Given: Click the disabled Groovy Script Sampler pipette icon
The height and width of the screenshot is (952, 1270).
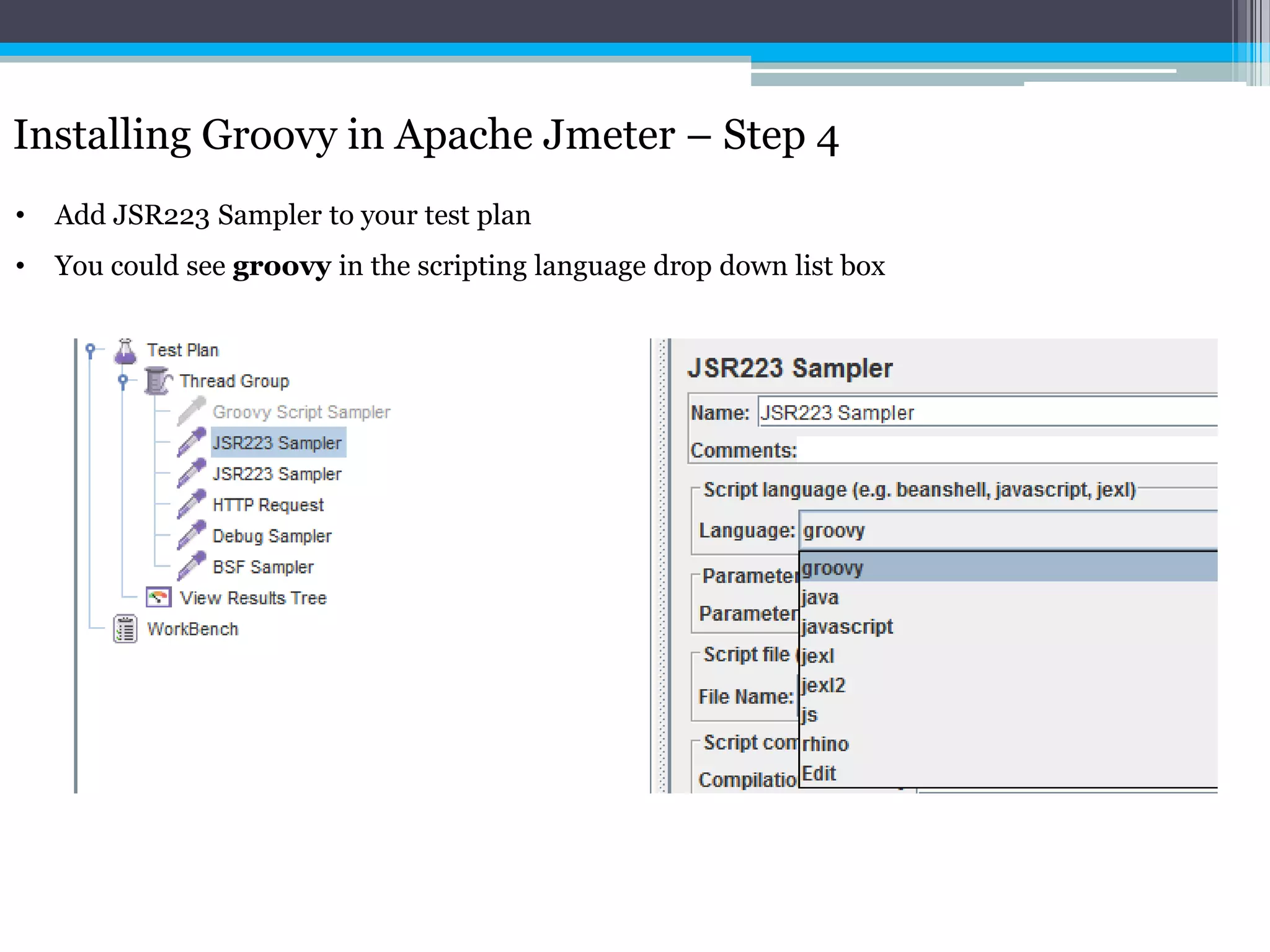Looking at the screenshot, I should [x=191, y=412].
